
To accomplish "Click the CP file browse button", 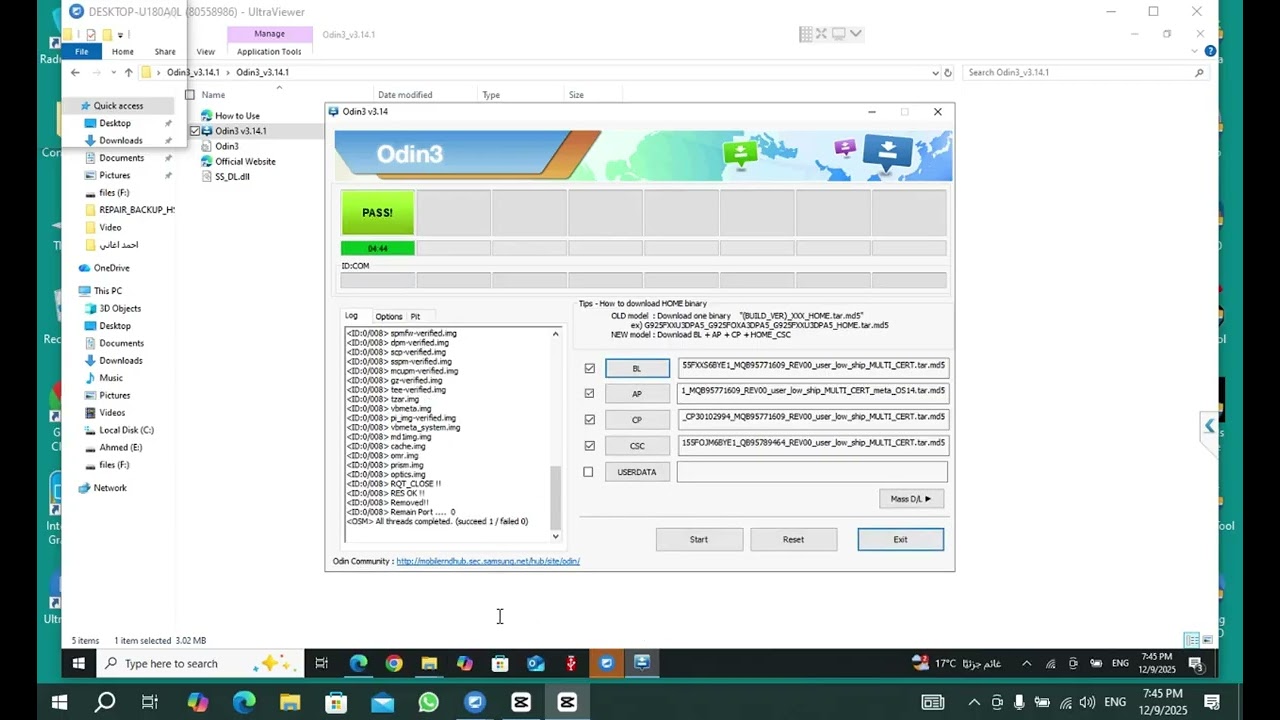I will [x=637, y=420].
